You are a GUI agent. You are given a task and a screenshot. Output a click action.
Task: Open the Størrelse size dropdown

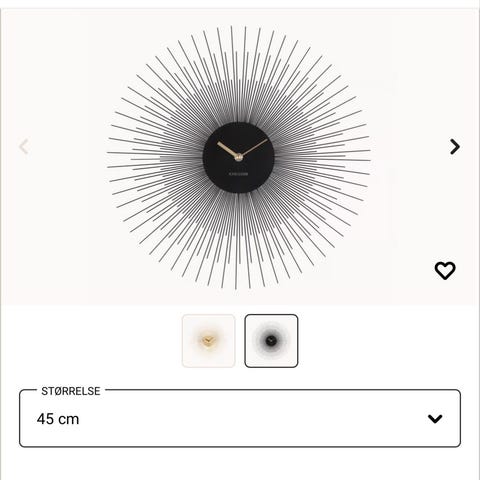point(240,418)
